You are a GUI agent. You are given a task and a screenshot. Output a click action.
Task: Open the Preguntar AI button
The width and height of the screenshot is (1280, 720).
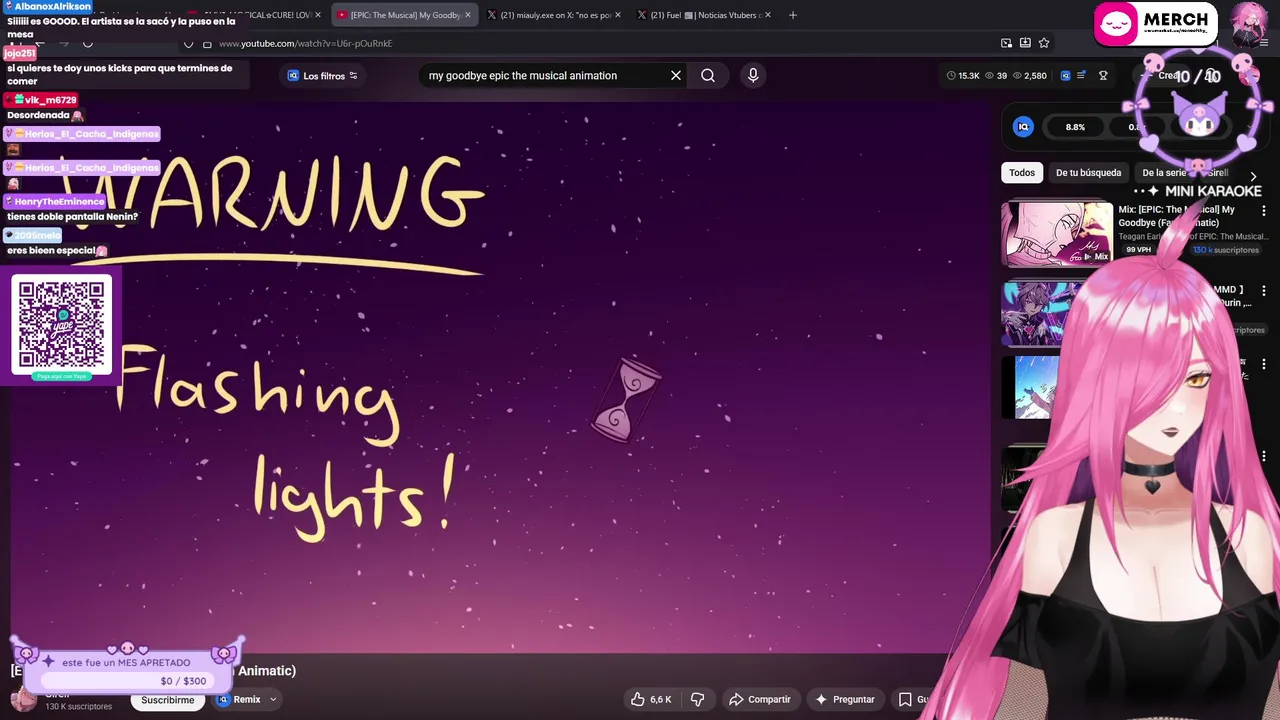(845, 699)
